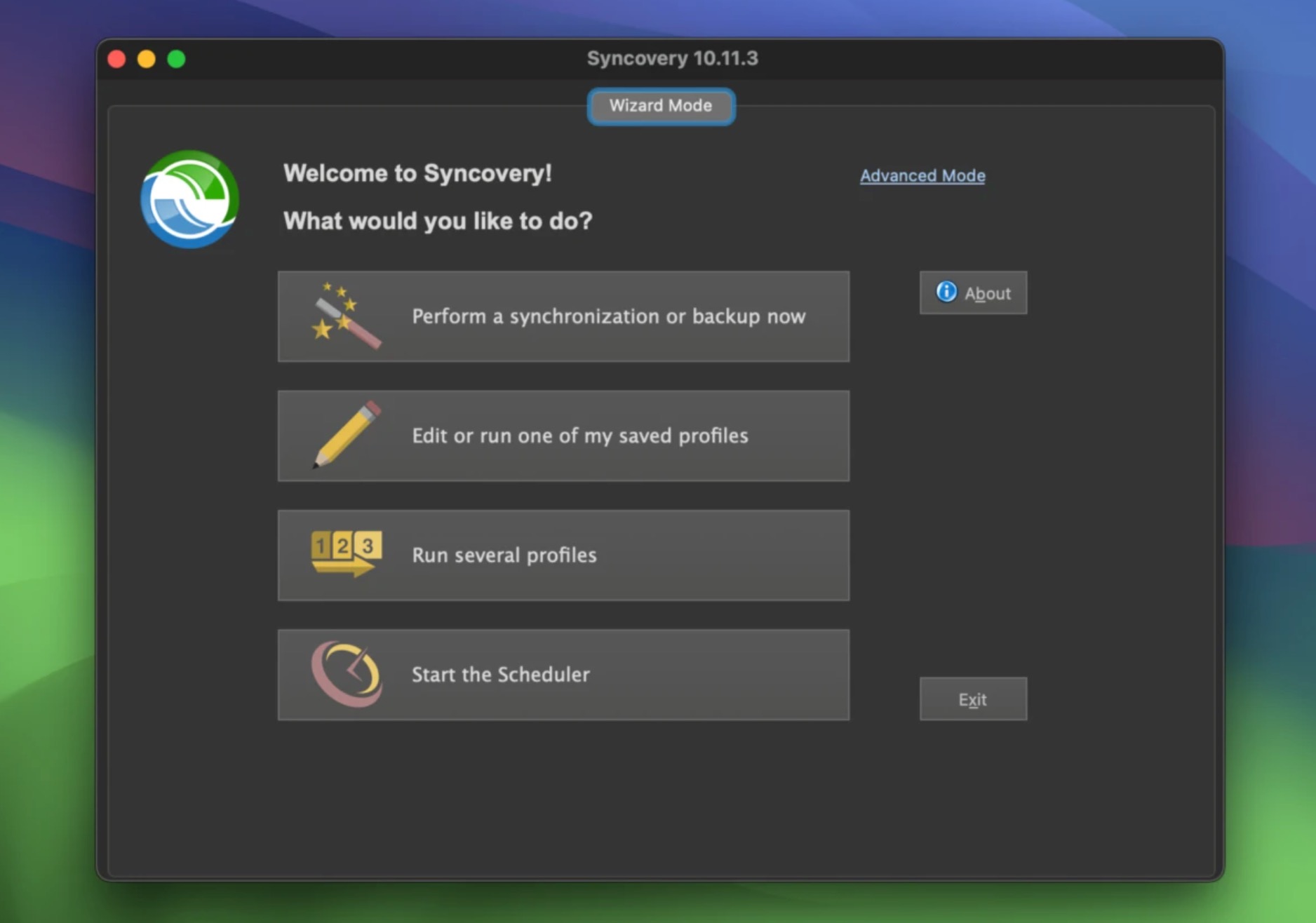Viewport: 1316px width, 923px height.
Task: Click the blue info icon beside About
Action: [946, 292]
